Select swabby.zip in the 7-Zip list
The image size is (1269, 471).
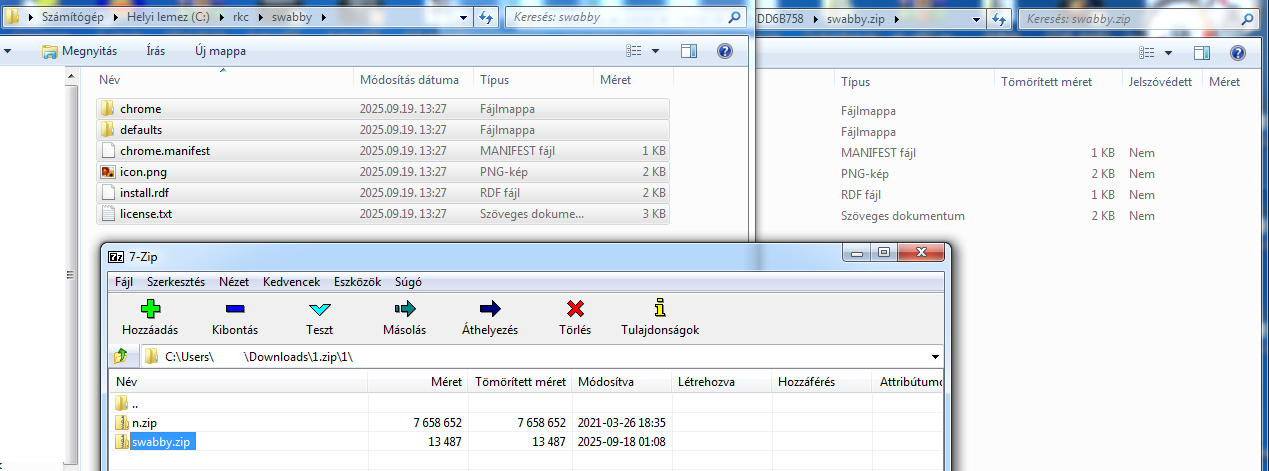coord(162,442)
